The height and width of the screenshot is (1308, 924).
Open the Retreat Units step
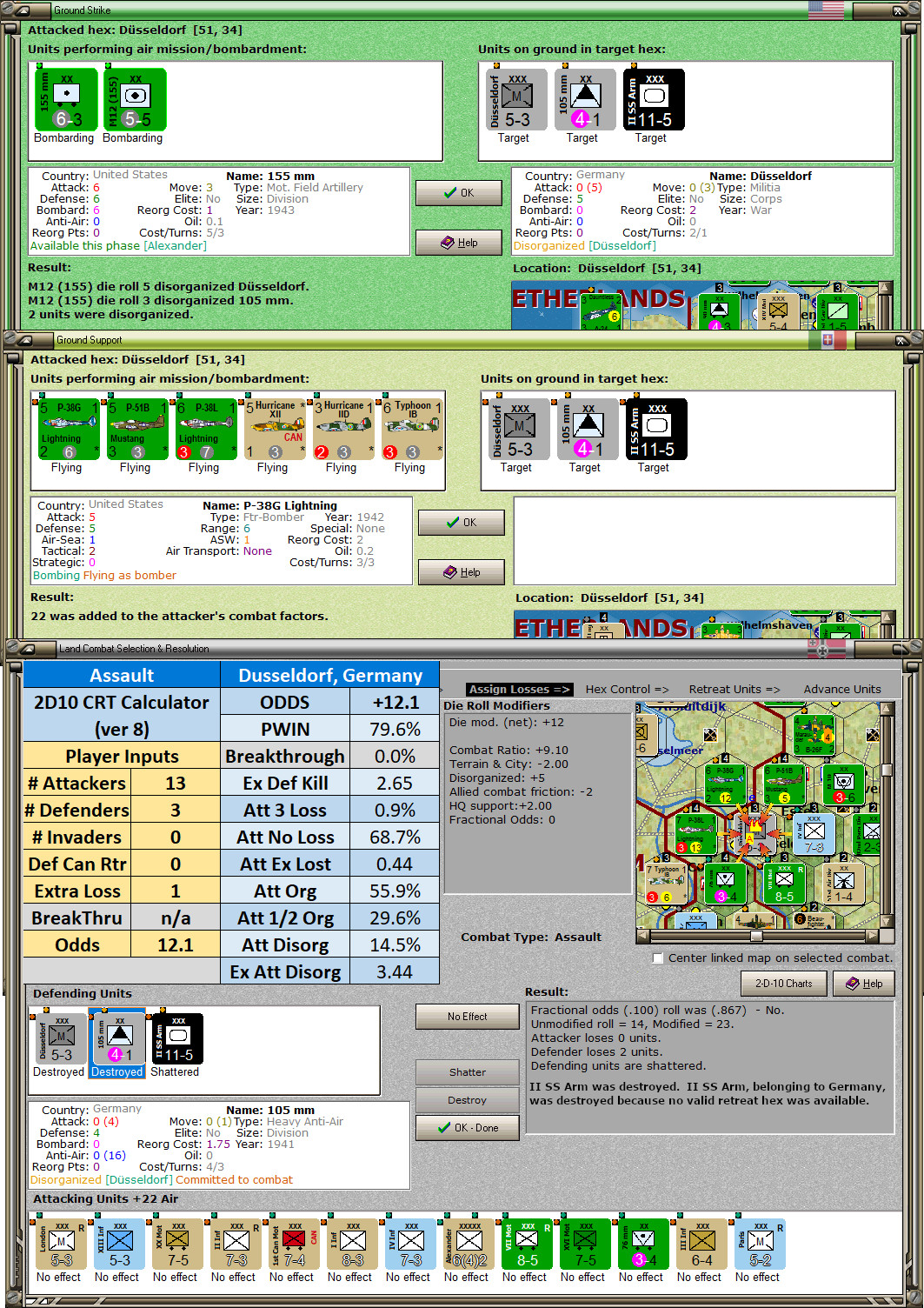point(735,689)
